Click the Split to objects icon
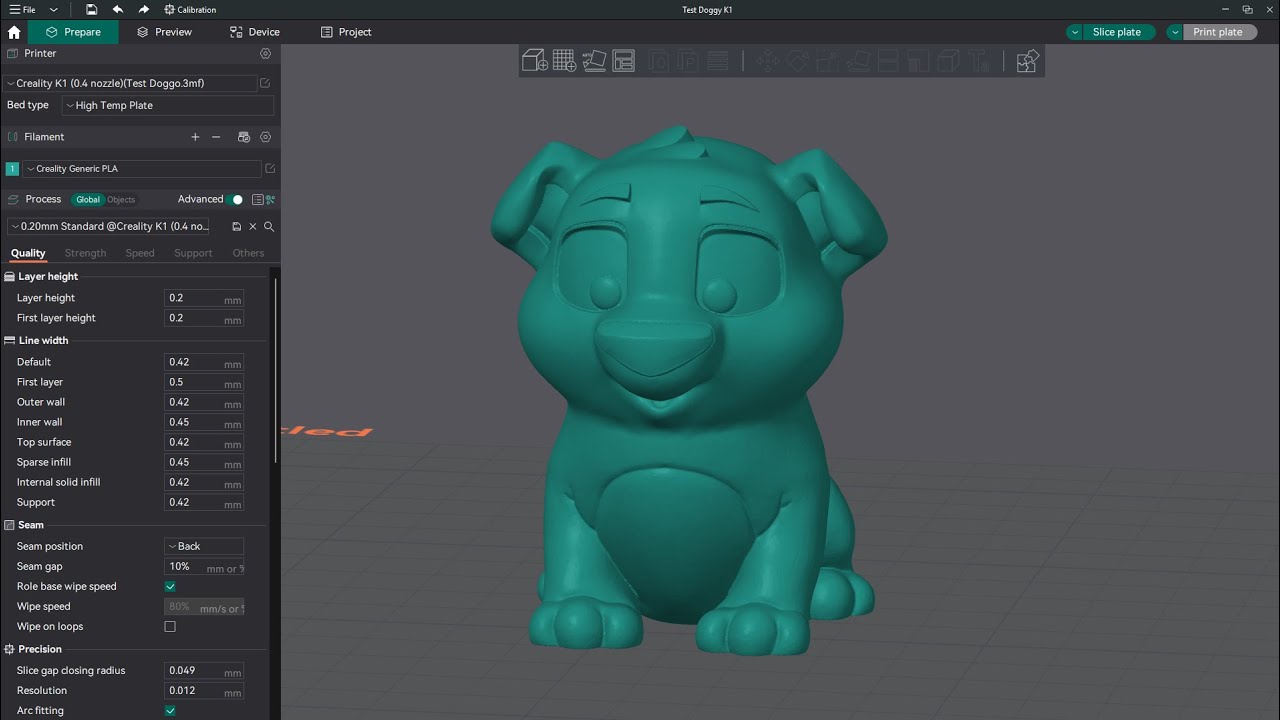Screen dimensions: 1280x720 pos(658,62)
